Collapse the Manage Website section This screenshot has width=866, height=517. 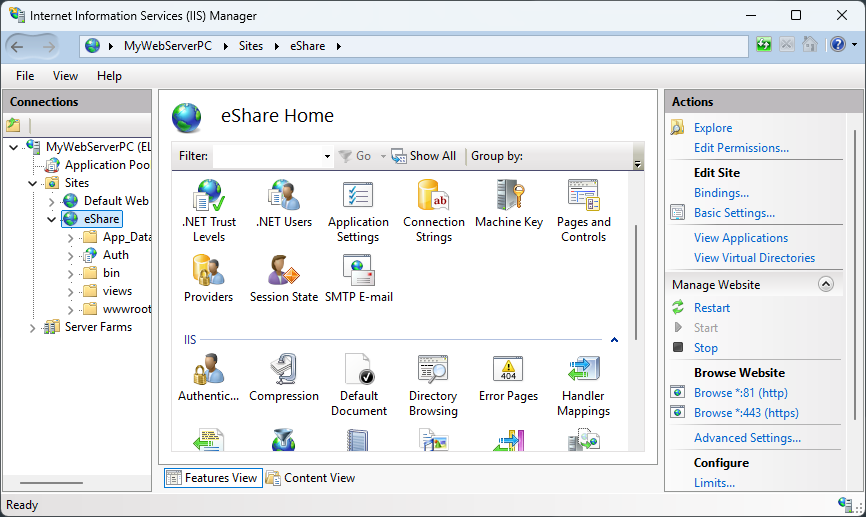[825, 285]
